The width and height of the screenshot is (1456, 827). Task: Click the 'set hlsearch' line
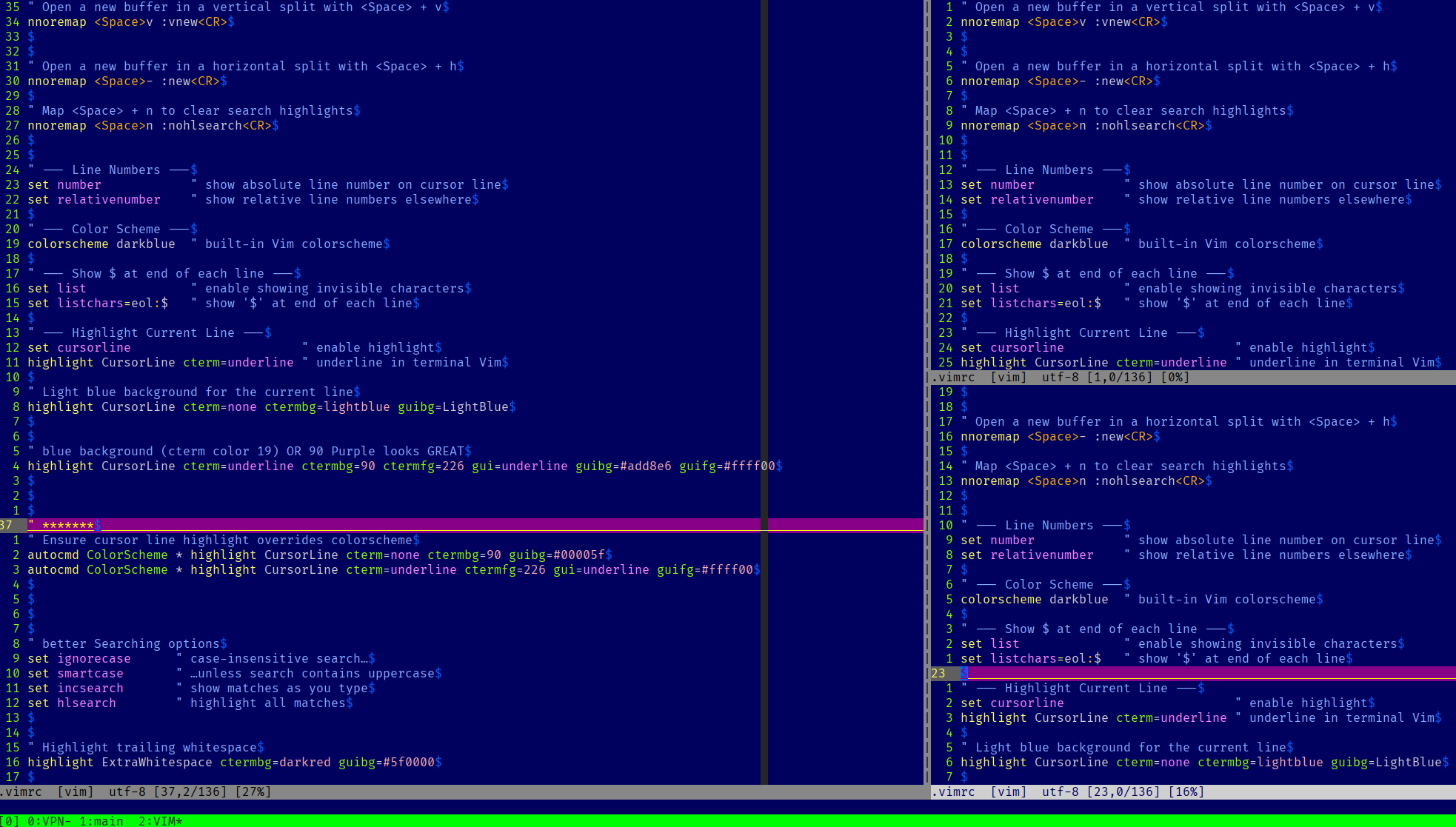(72, 703)
